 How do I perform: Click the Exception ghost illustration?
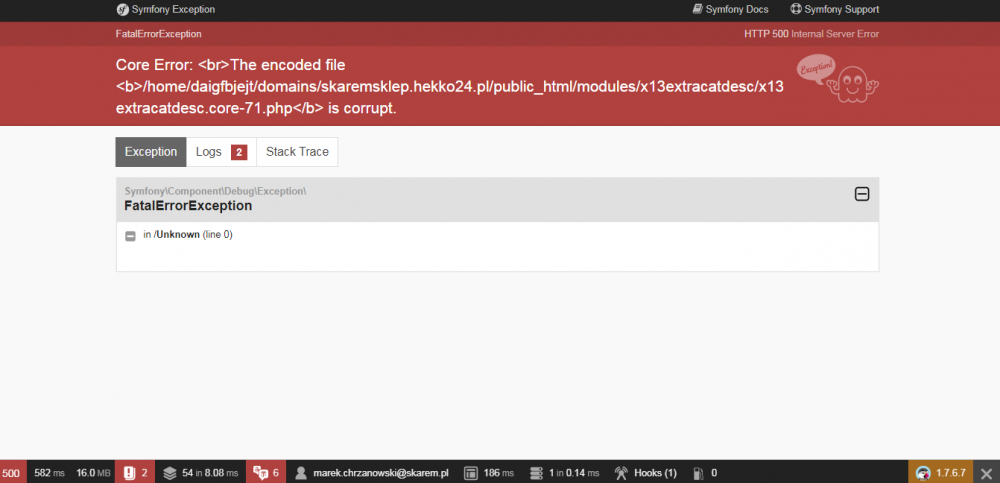[837, 78]
